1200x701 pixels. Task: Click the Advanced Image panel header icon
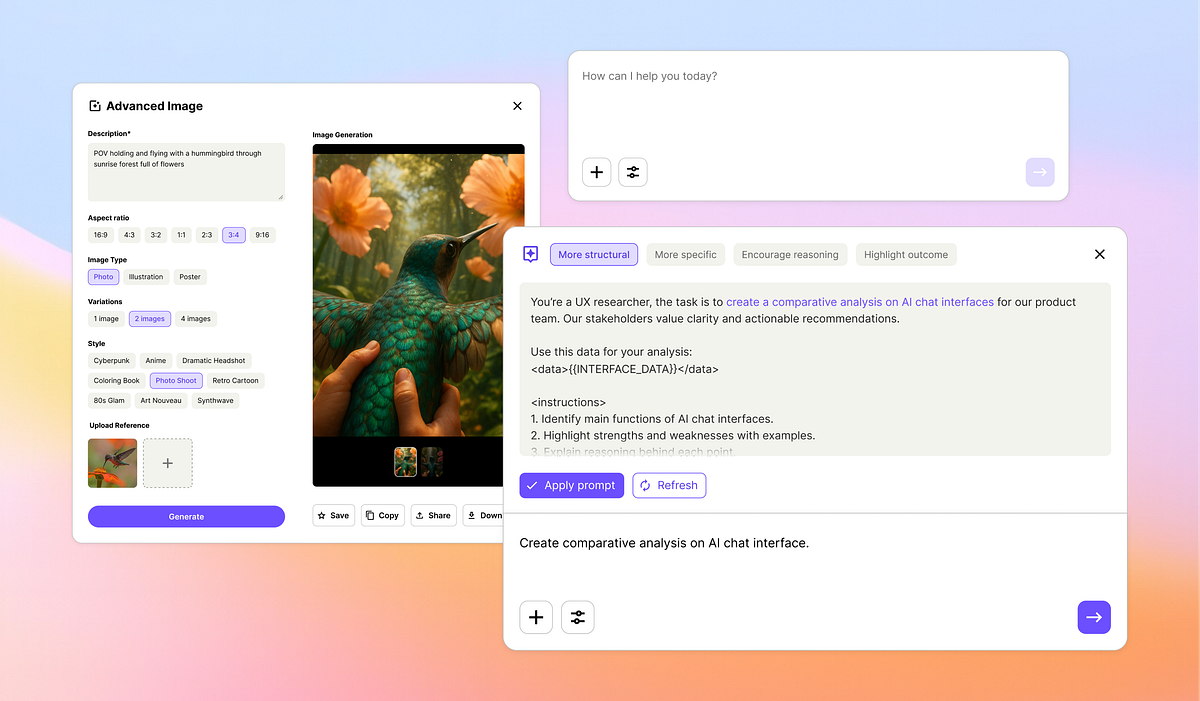click(95, 105)
